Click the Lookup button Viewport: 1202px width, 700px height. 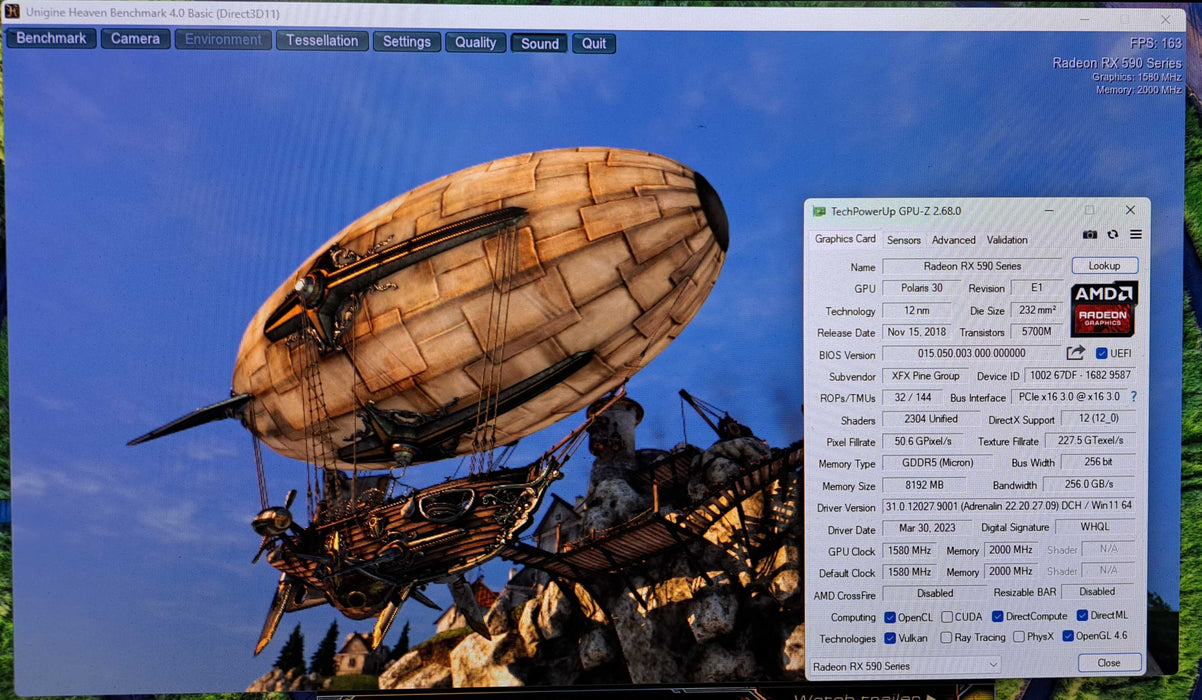click(x=1105, y=266)
